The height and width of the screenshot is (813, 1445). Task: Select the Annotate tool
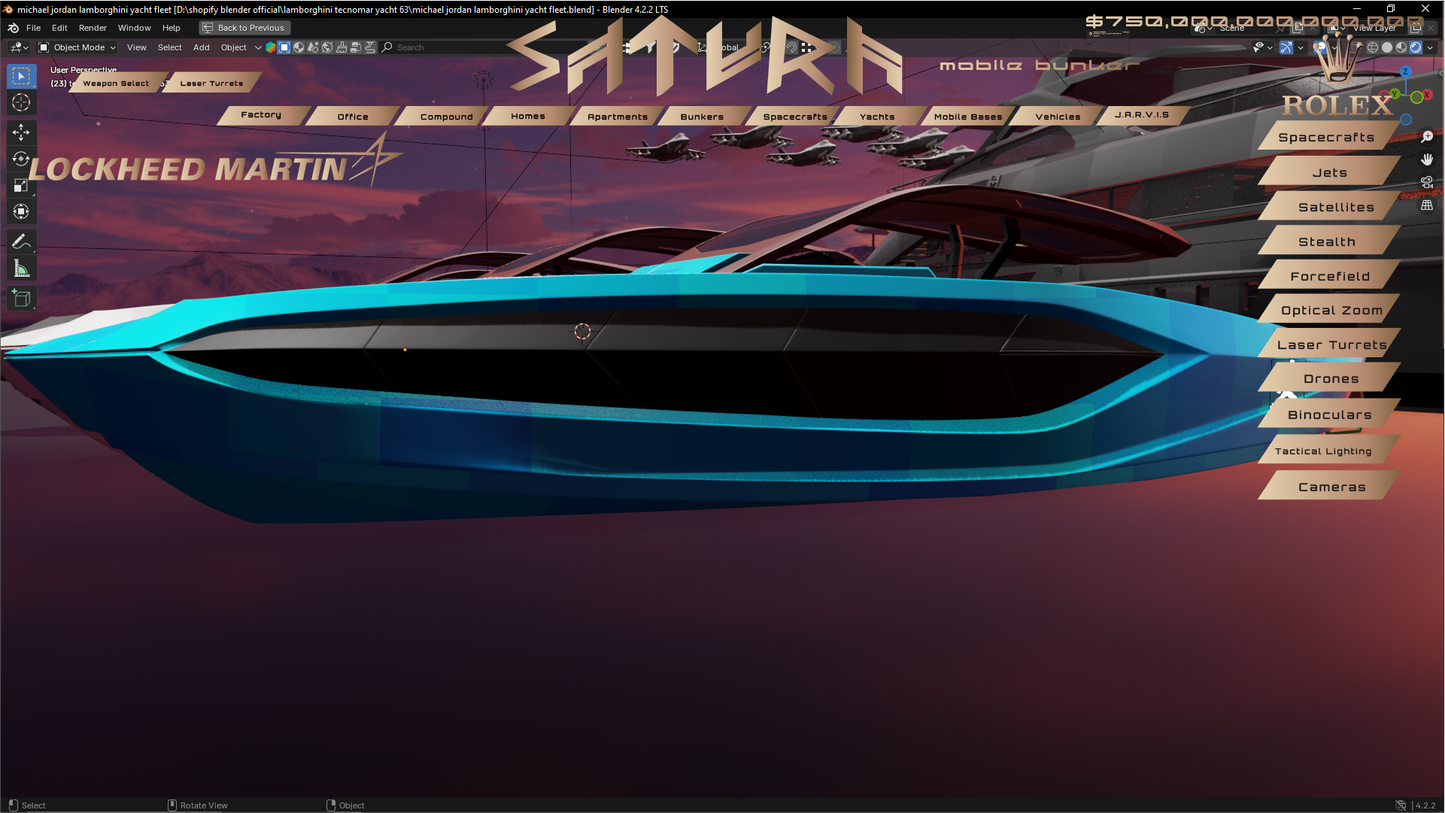coord(21,241)
